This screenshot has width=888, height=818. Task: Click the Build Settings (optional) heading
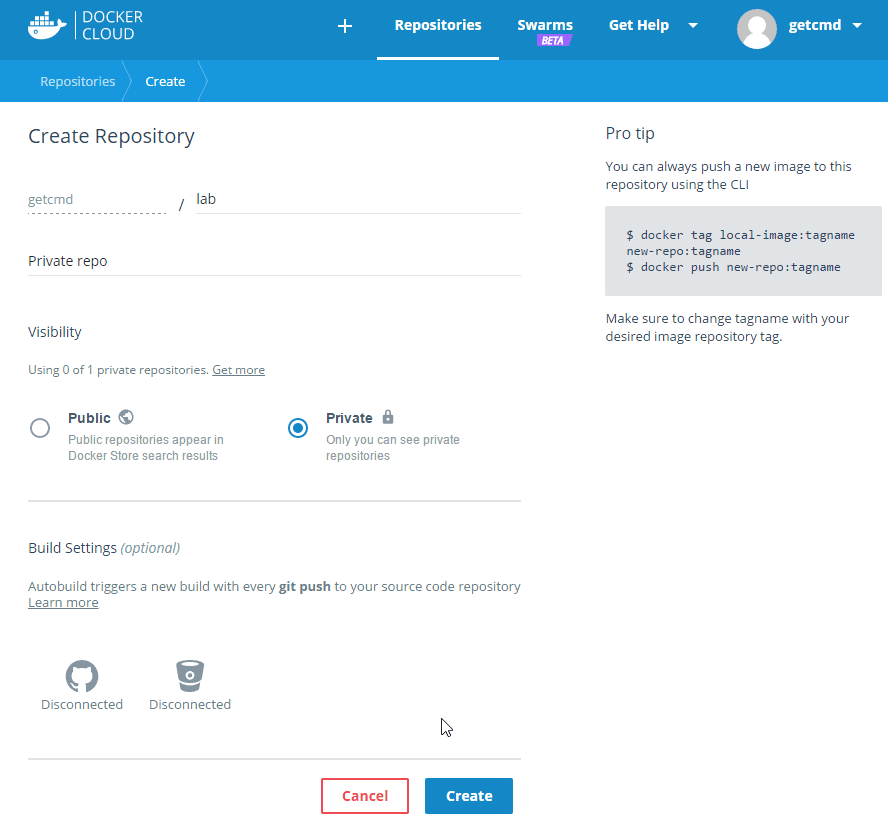[x=104, y=548]
